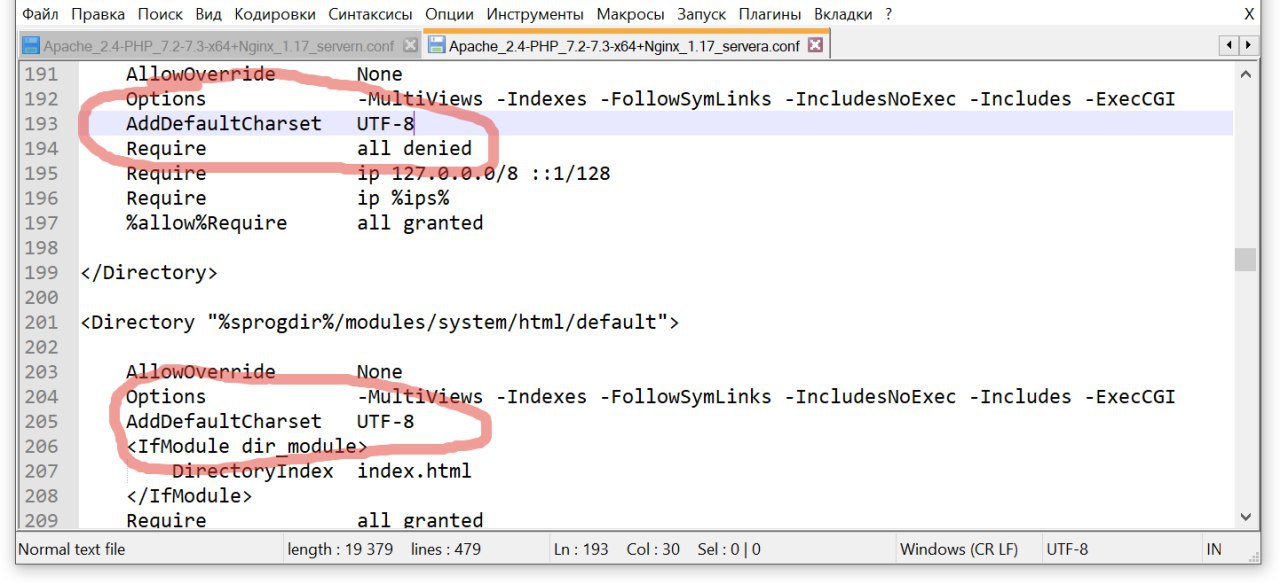1280x584 pixels.
Task: Click the save icon on servera.conf tab
Action: [436, 46]
